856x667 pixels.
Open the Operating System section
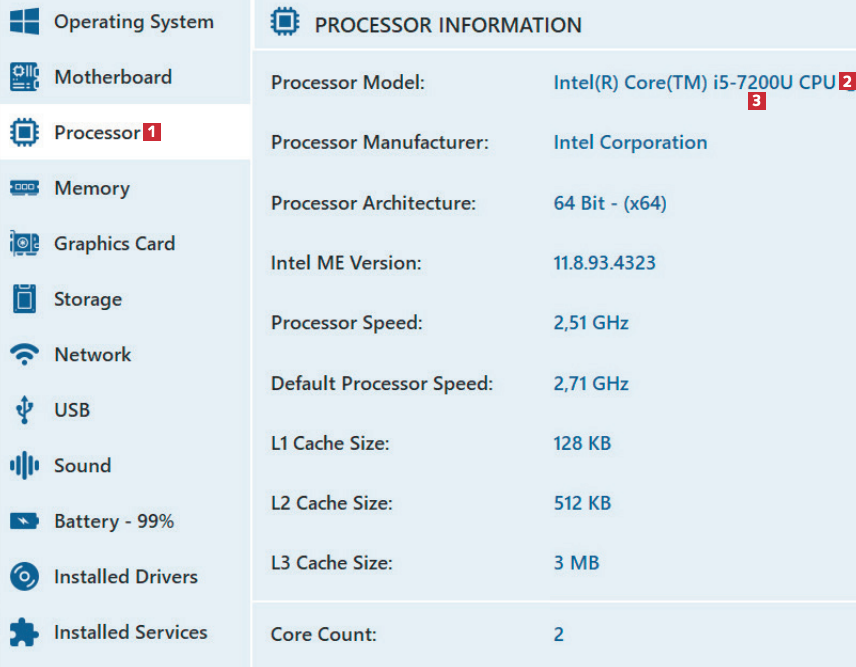133,21
